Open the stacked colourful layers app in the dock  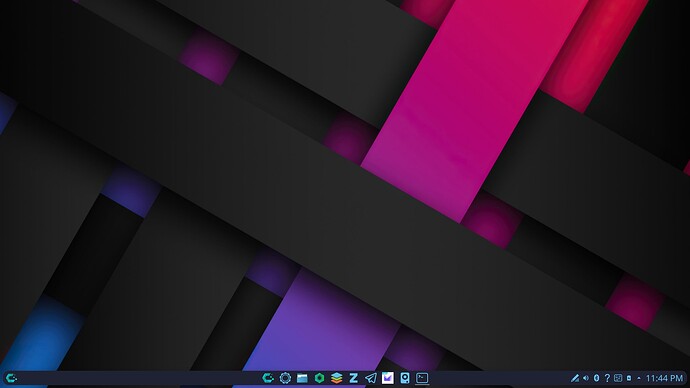337,378
